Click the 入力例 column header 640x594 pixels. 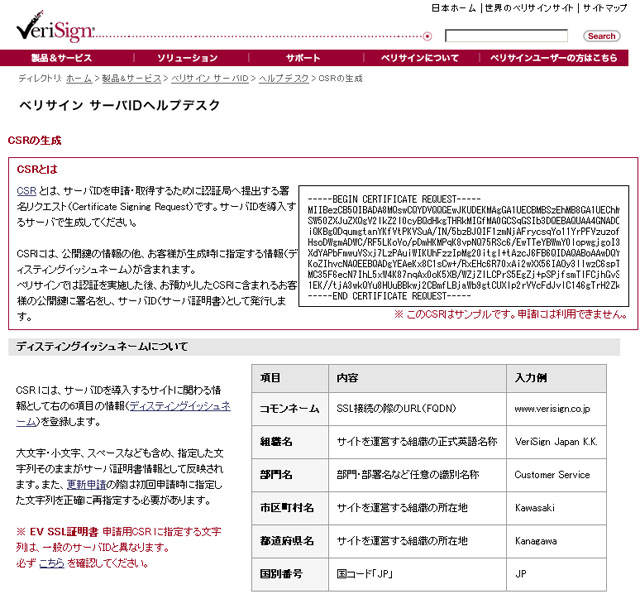tap(556, 378)
